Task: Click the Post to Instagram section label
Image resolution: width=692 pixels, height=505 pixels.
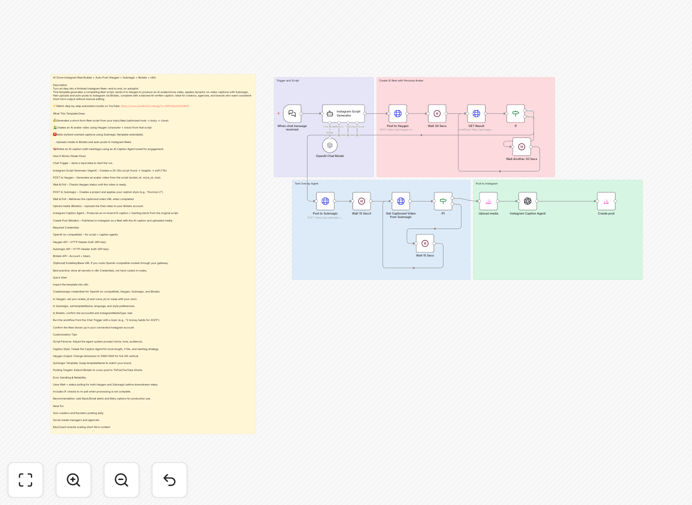Action: coord(486,183)
